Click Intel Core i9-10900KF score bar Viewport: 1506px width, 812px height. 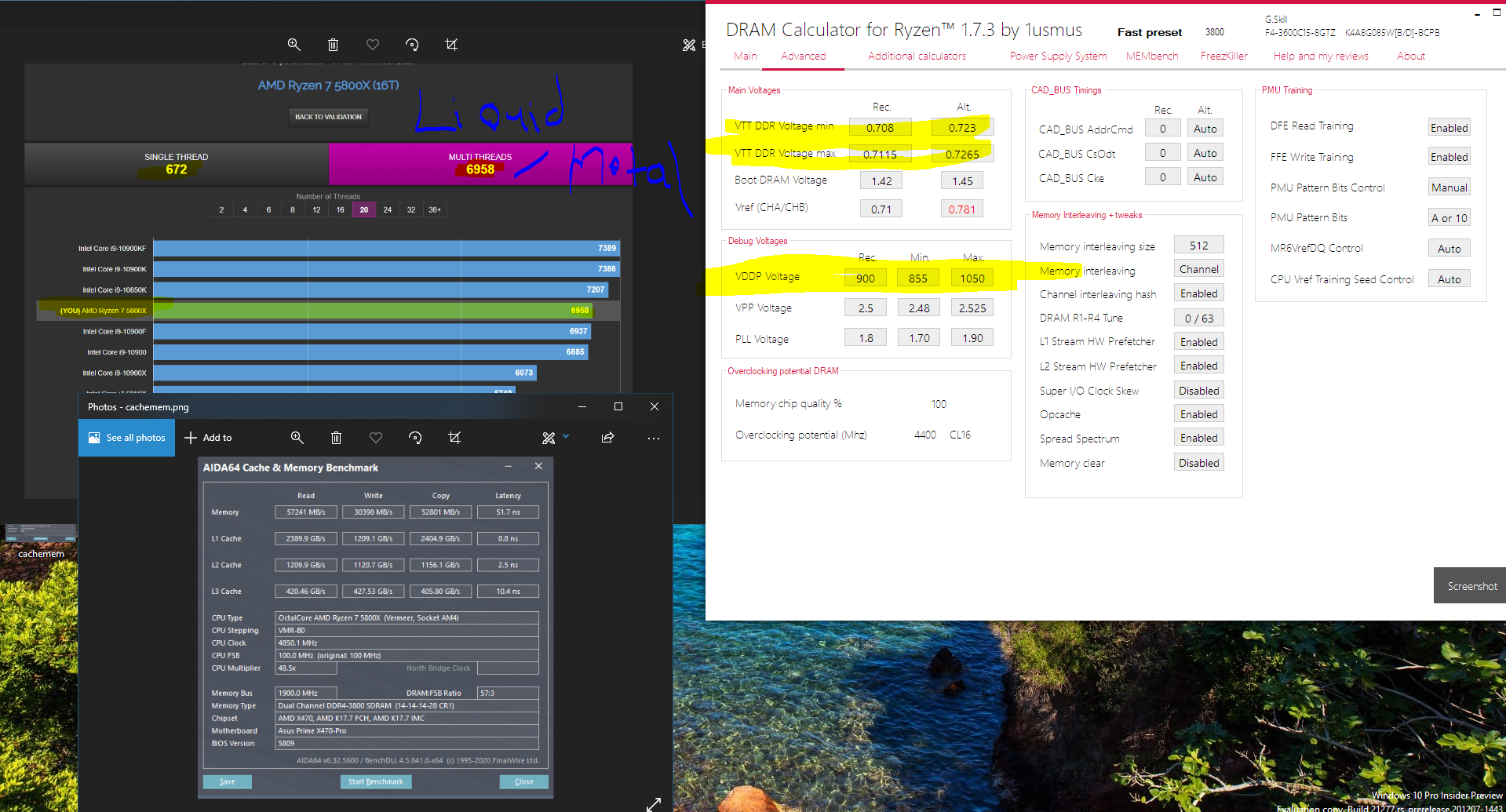[387, 248]
